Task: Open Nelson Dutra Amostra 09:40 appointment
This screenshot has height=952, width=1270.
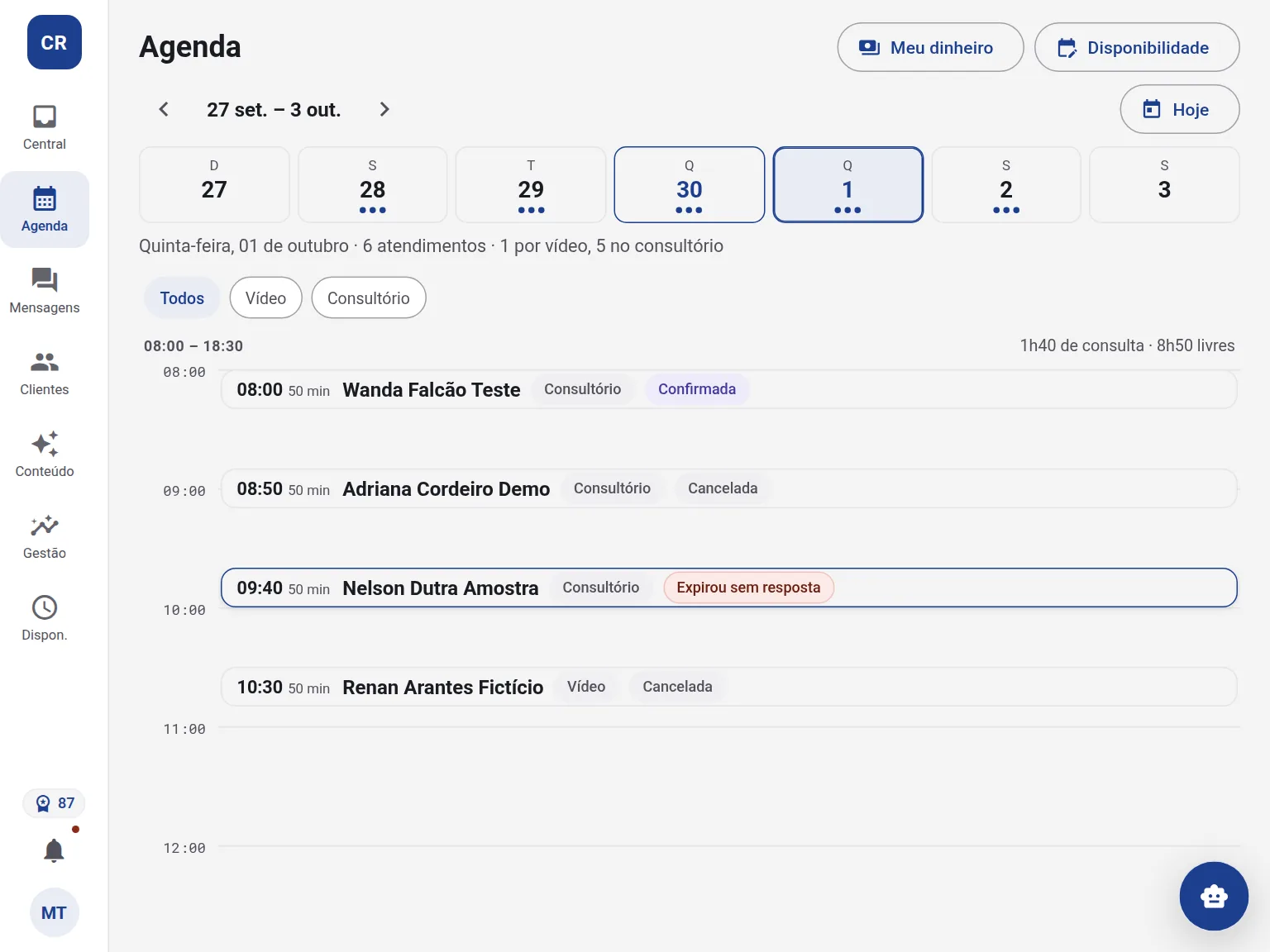Action: (x=729, y=588)
